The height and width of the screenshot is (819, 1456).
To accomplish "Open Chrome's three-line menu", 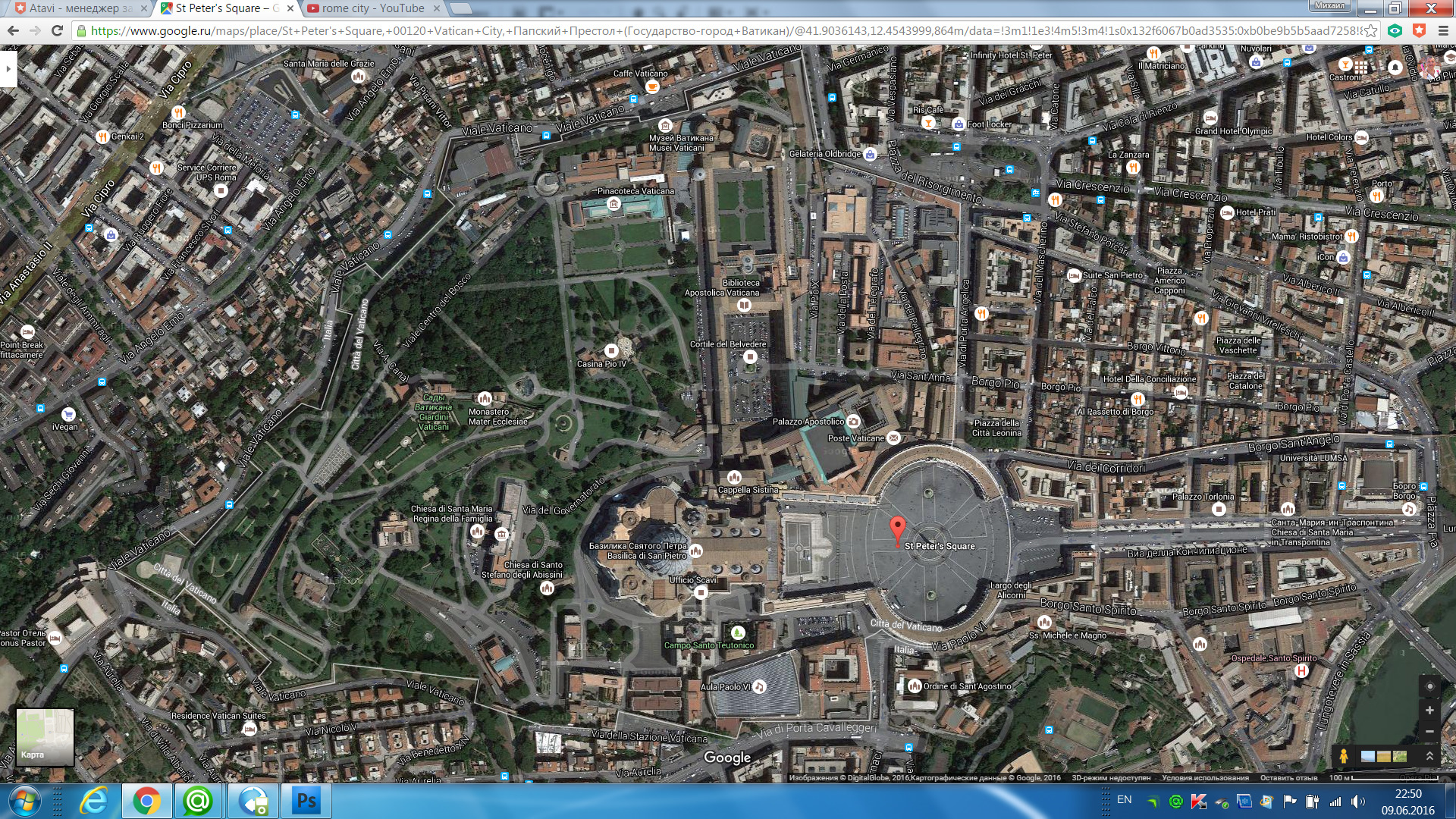I will [x=1442, y=31].
